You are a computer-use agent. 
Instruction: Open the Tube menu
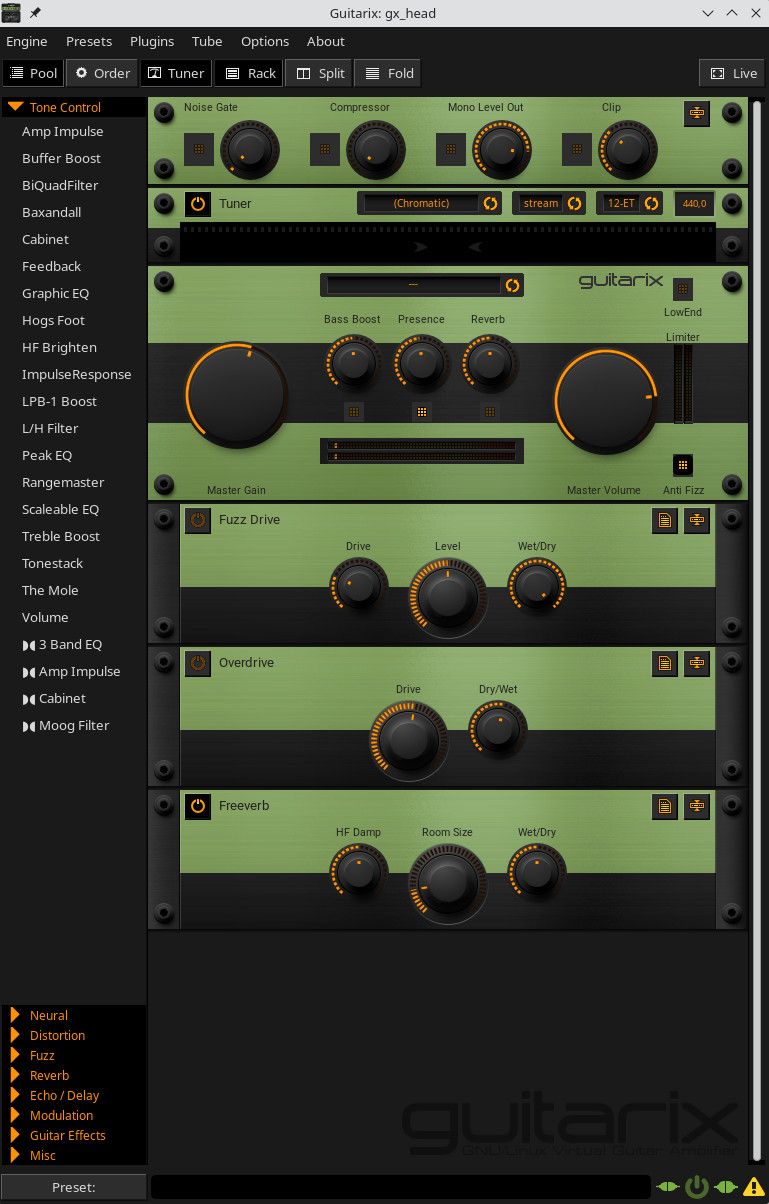pos(207,41)
